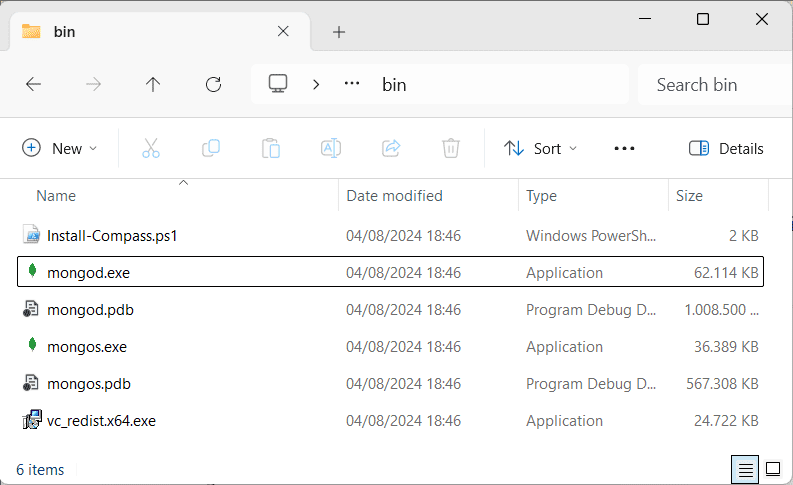This screenshot has height=485, width=793.
Task: Open the See more toolbar menu
Action: [625, 148]
